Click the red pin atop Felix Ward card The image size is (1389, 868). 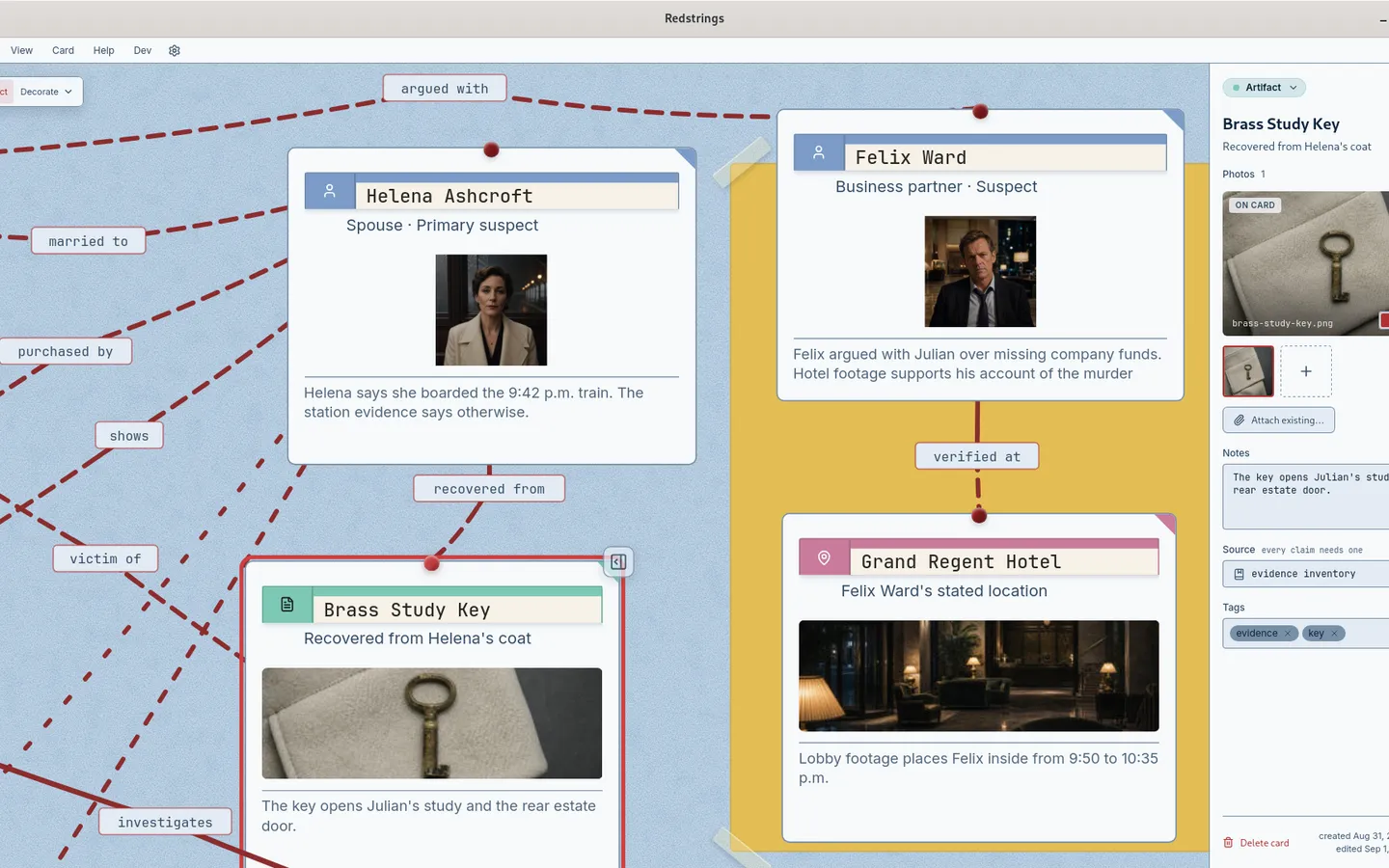pos(980,112)
